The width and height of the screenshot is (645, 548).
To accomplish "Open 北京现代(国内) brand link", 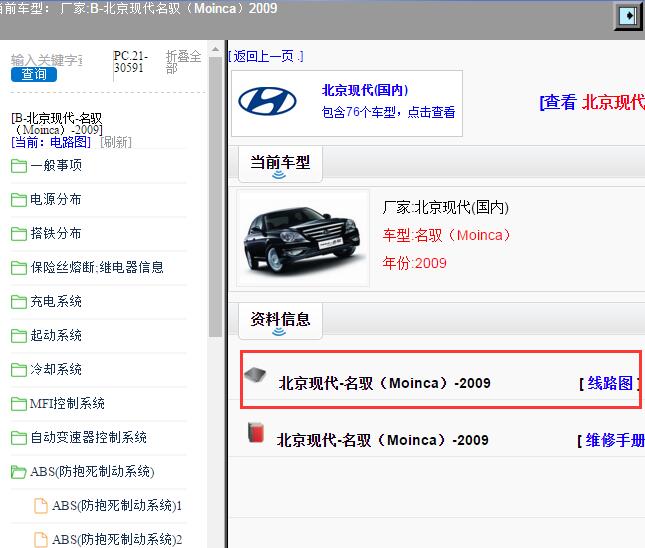I will click(365, 90).
